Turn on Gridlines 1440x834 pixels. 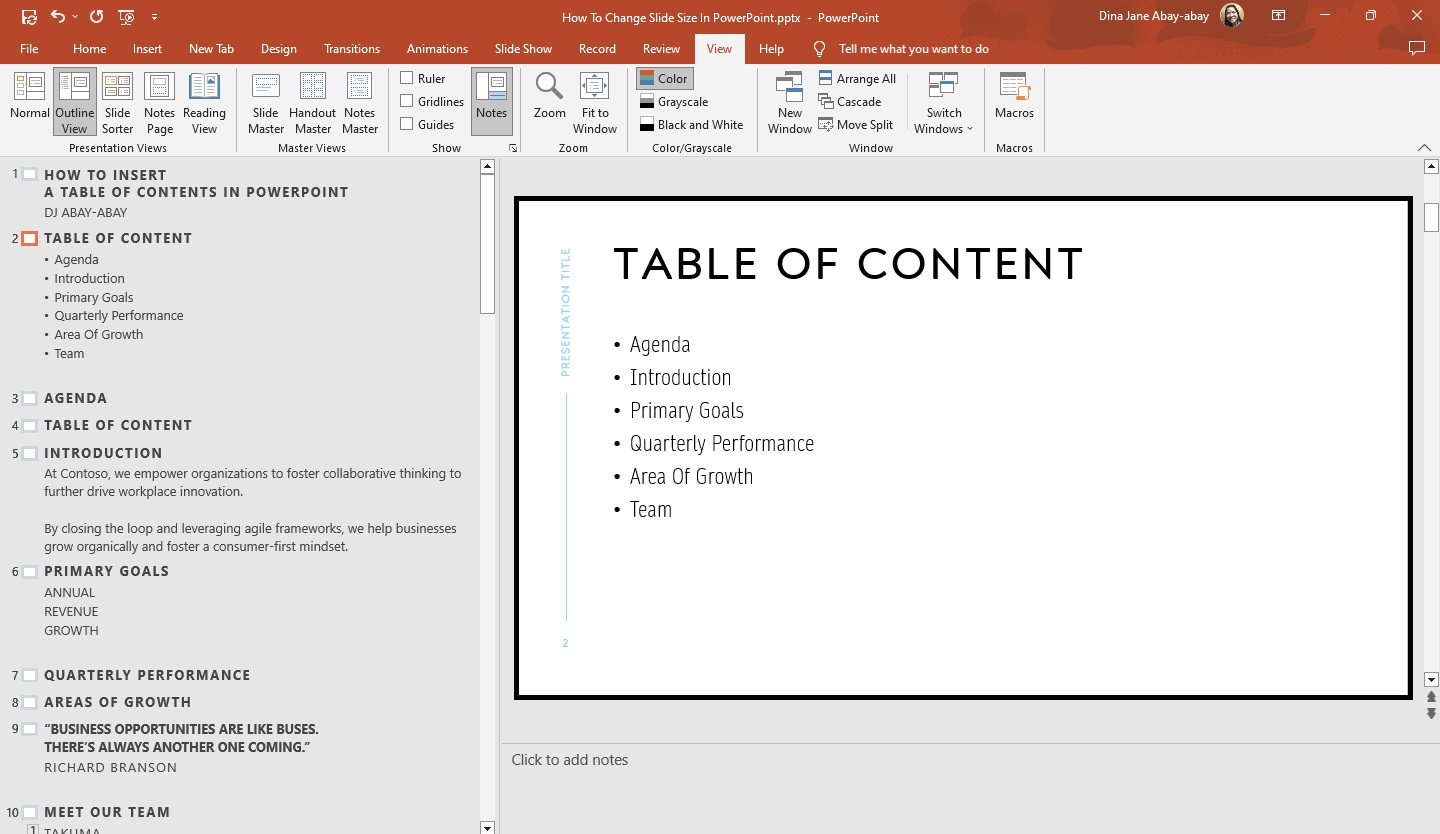click(407, 101)
